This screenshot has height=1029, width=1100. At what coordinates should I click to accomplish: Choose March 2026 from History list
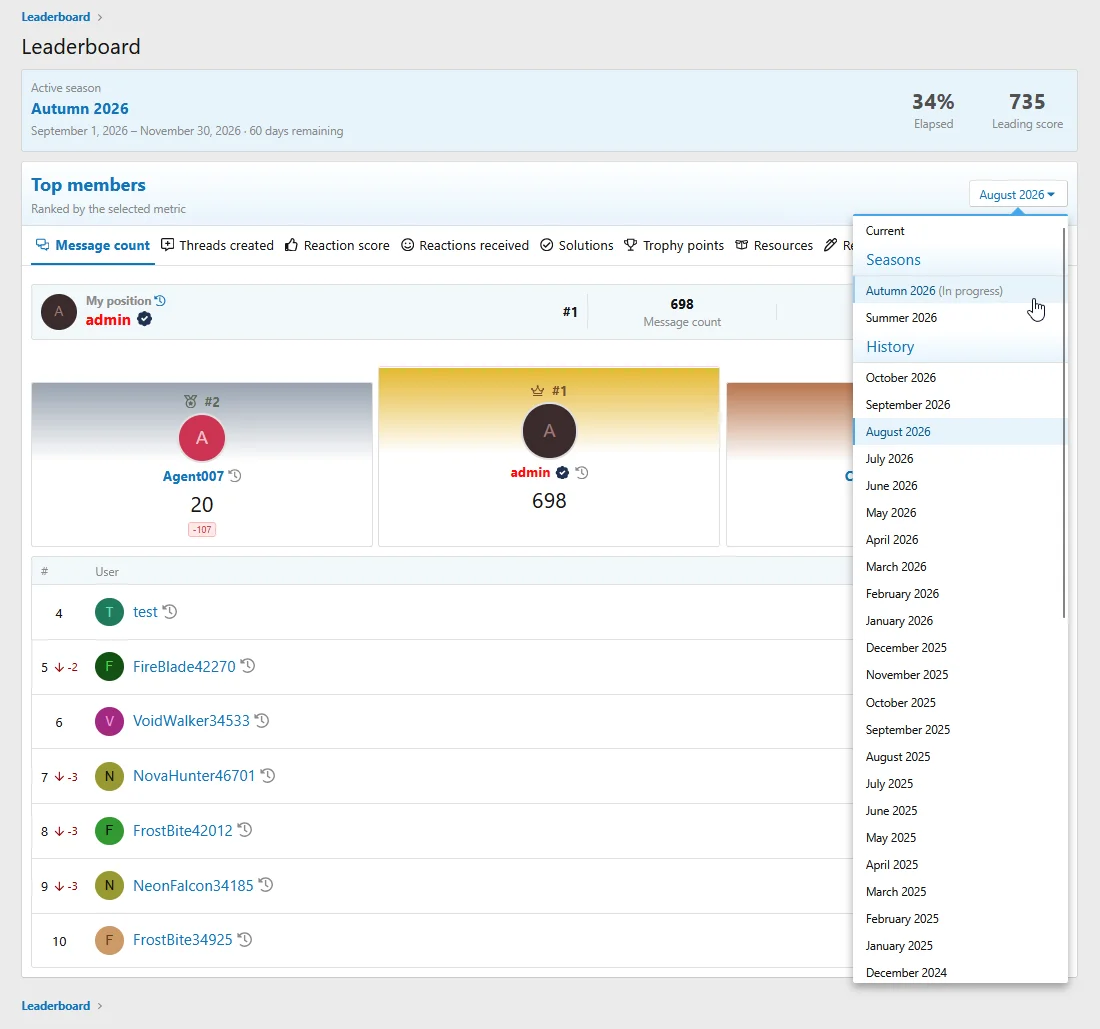(x=958, y=567)
